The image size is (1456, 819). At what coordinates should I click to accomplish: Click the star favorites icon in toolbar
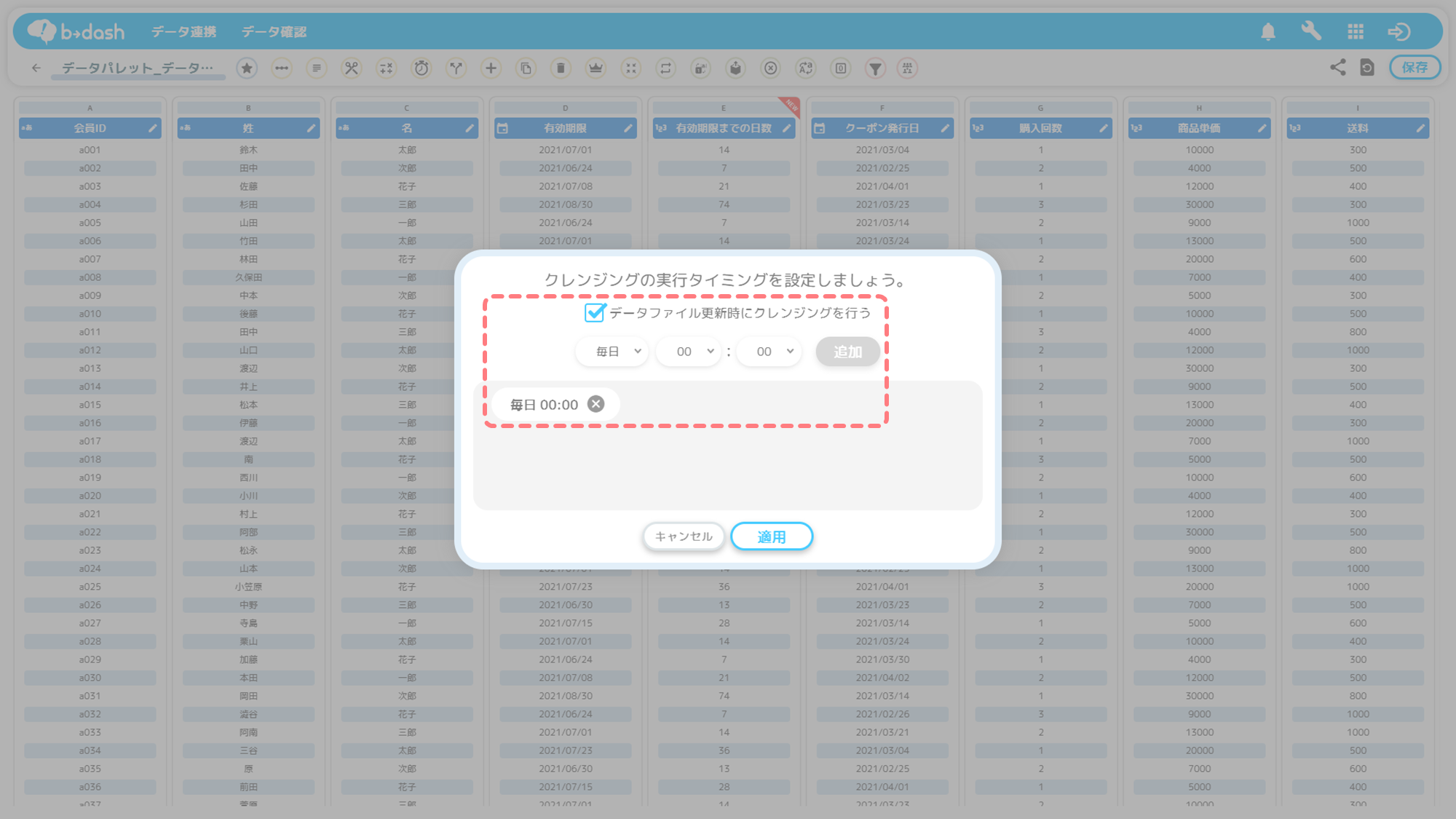click(x=247, y=68)
